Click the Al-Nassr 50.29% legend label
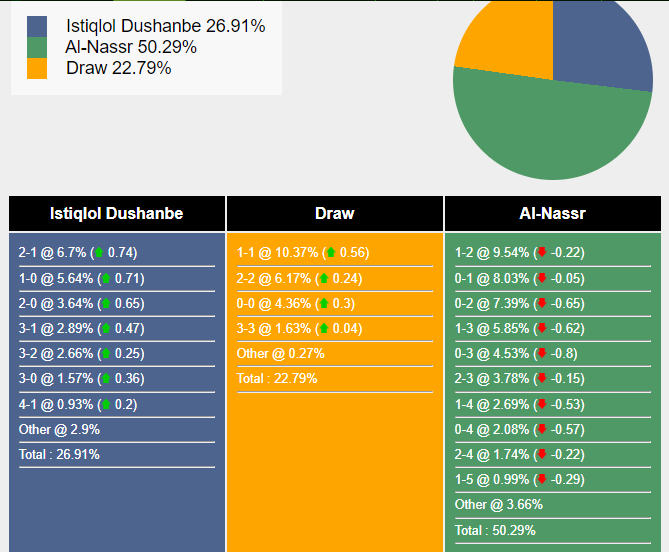Image resolution: width=669 pixels, height=552 pixels. click(x=131, y=47)
